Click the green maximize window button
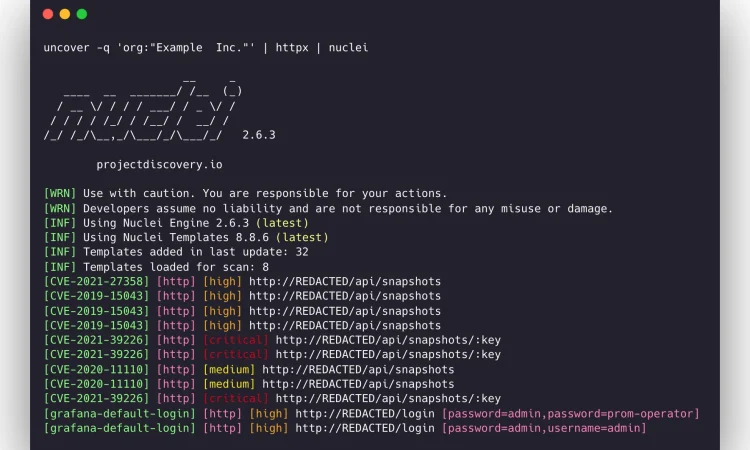The image size is (750, 450). coord(82,14)
